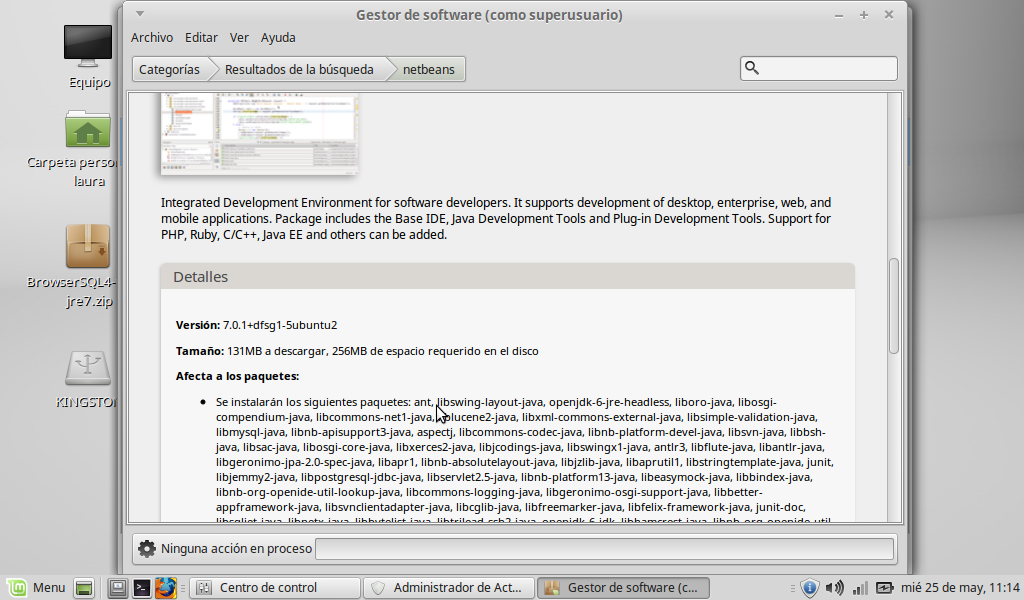Open the Archivo menu
This screenshot has height=600, width=1024.
tap(152, 37)
